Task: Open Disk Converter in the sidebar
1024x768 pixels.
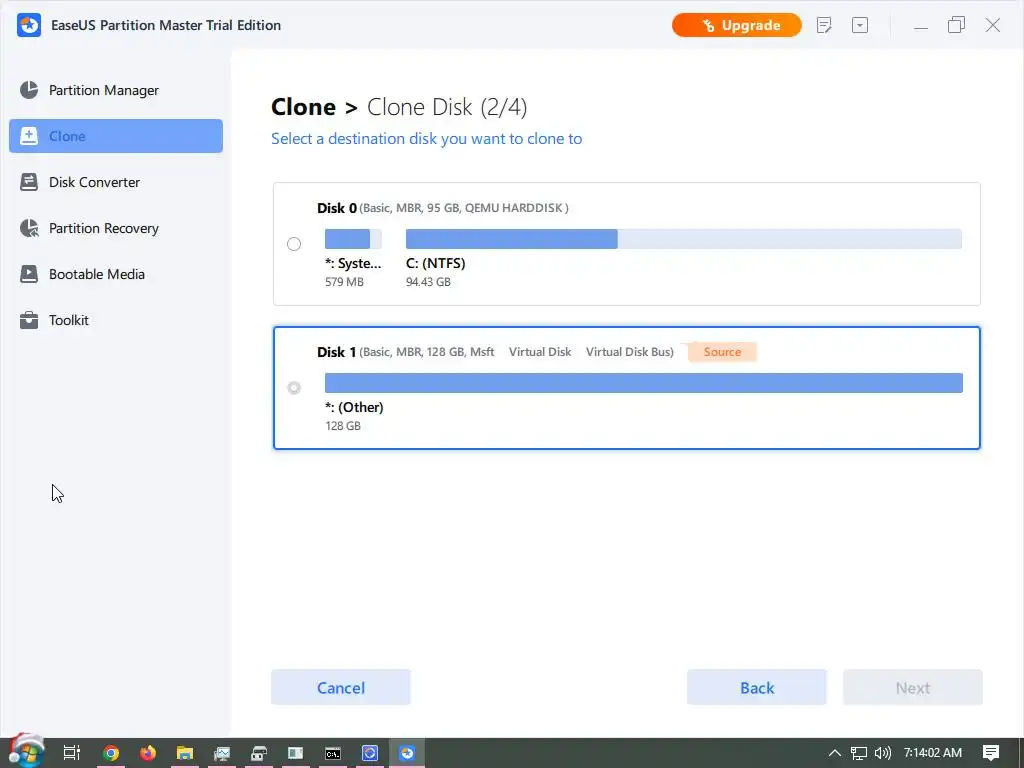Action: 116,182
